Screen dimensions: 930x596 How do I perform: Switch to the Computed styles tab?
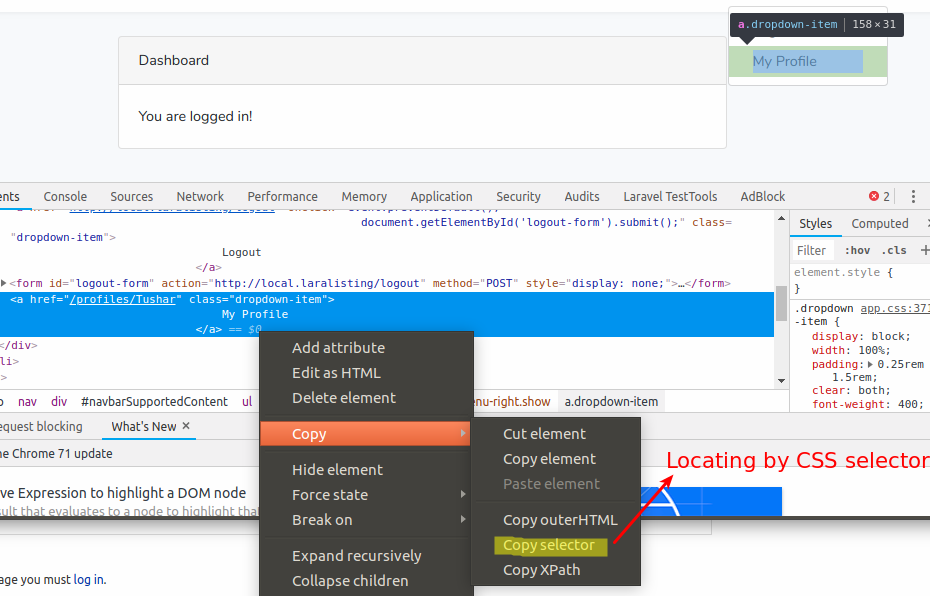pos(880,223)
